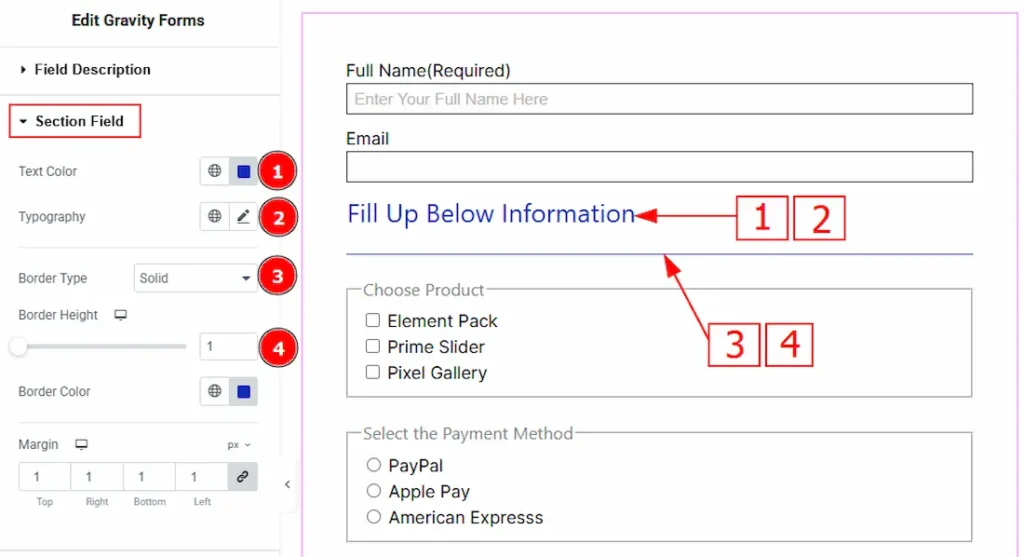Image resolution: width=1024 pixels, height=557 pixels.
Task: Toggle linked margin values chain icon
Action: click(x=242, y=477)
